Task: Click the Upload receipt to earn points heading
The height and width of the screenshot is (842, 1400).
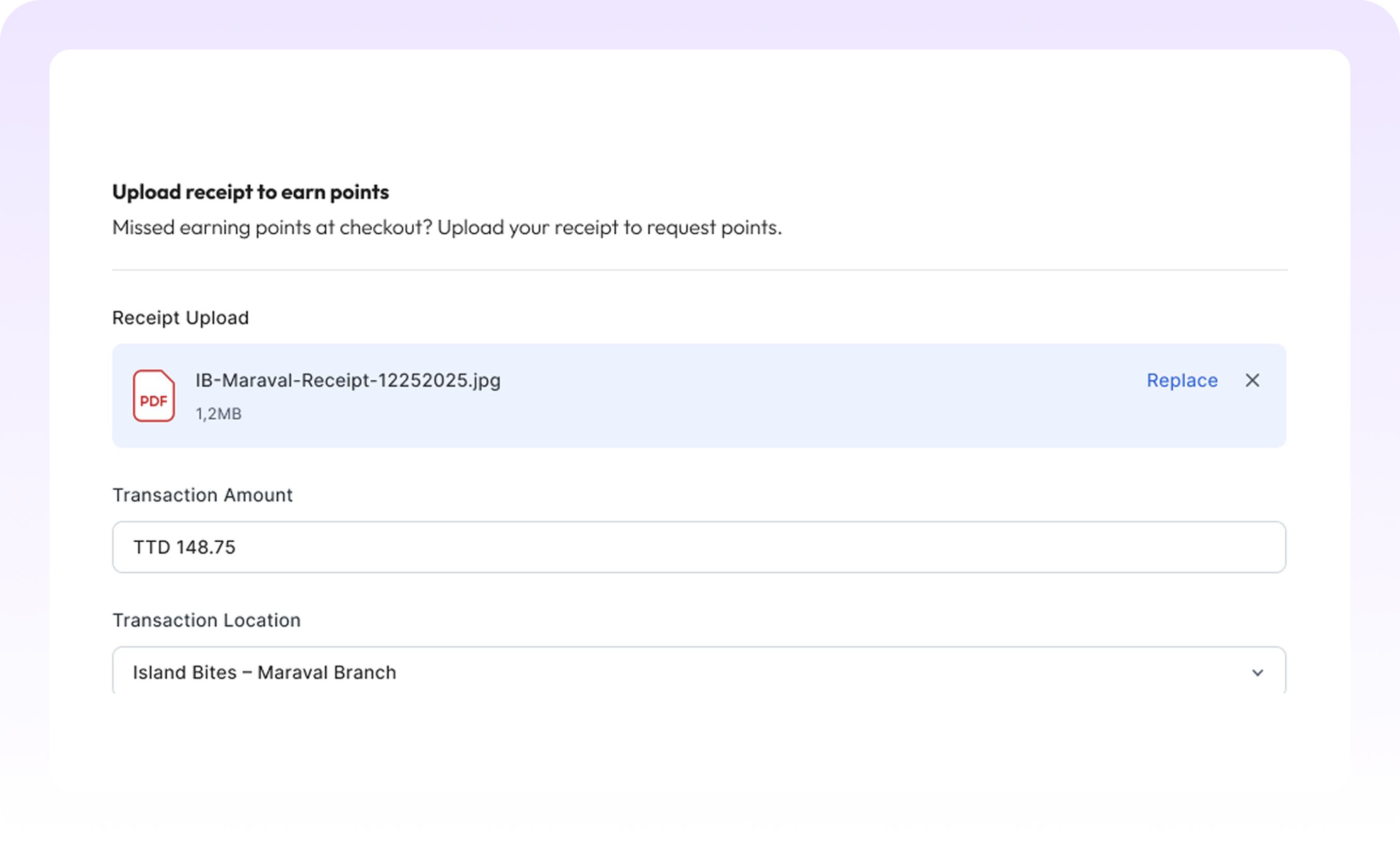Action: pyautogui.click(x=250, y=192)
